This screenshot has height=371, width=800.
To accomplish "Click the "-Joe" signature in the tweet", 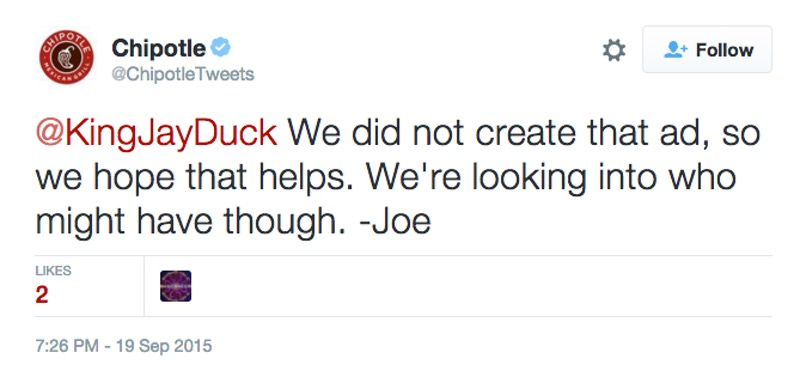I will pos(395,223).
